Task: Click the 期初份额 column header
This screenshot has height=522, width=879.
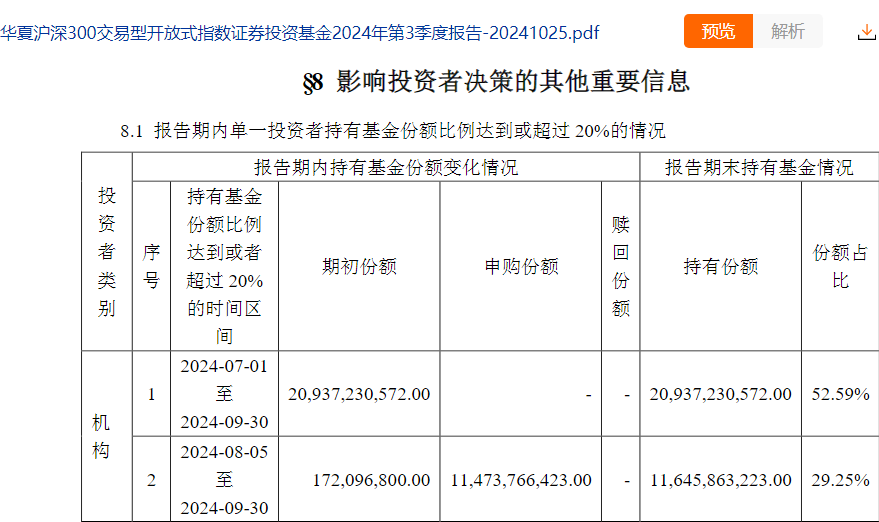Action: 359,266
